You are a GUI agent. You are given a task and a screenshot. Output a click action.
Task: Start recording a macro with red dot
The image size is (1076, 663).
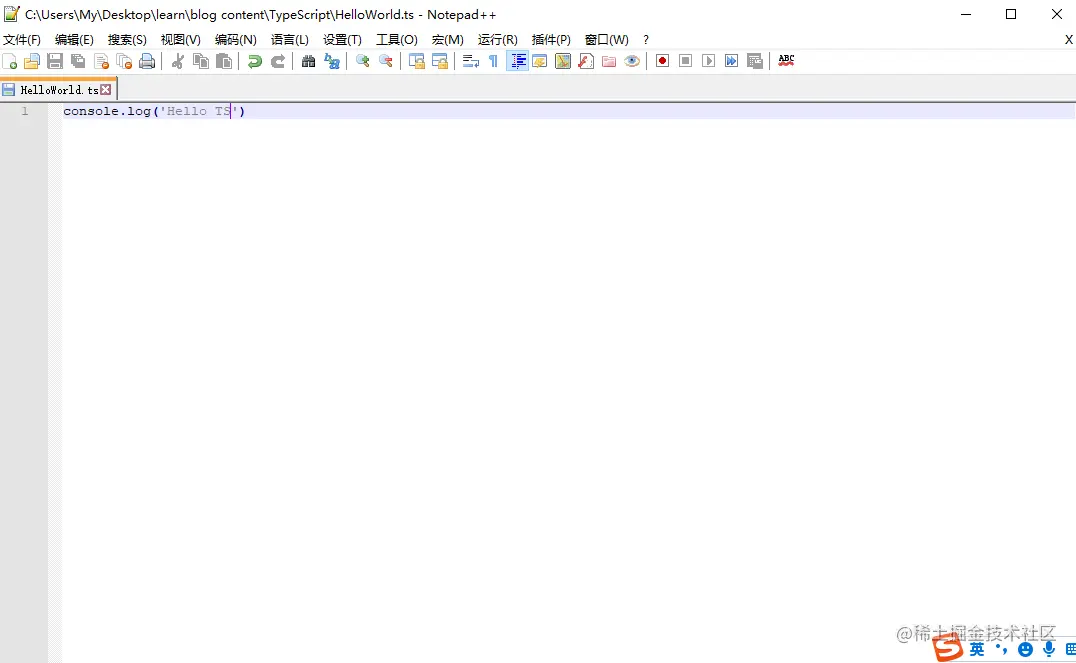[x=662, y=61]
